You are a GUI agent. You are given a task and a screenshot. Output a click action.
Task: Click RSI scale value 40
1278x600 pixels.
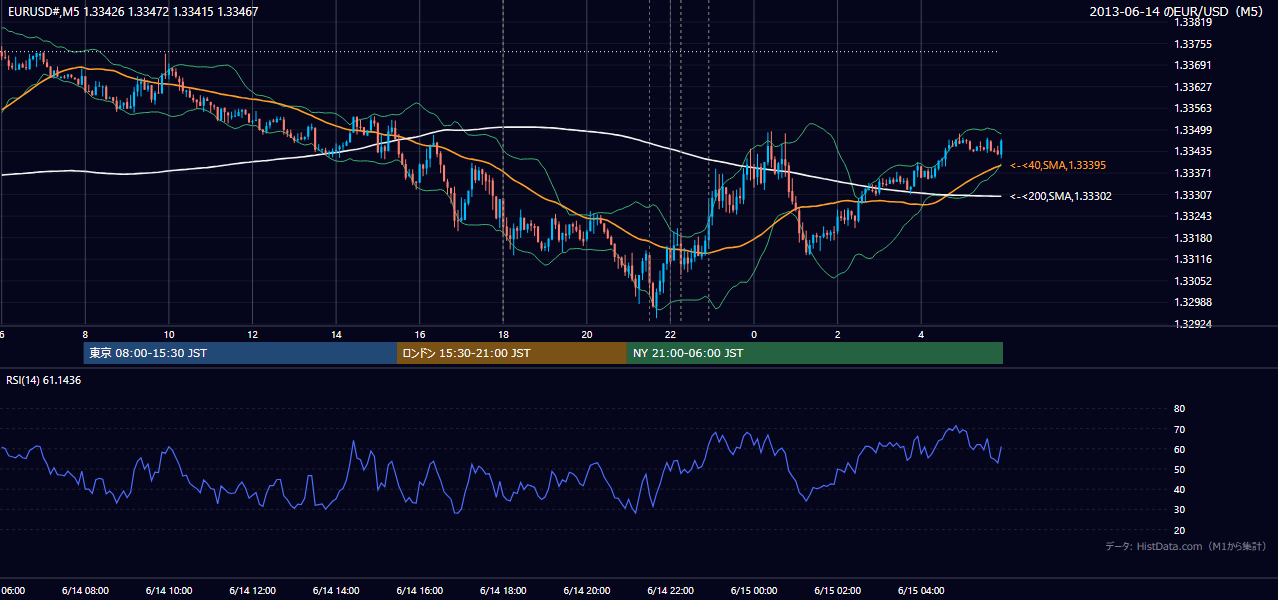click(1179, 489)
